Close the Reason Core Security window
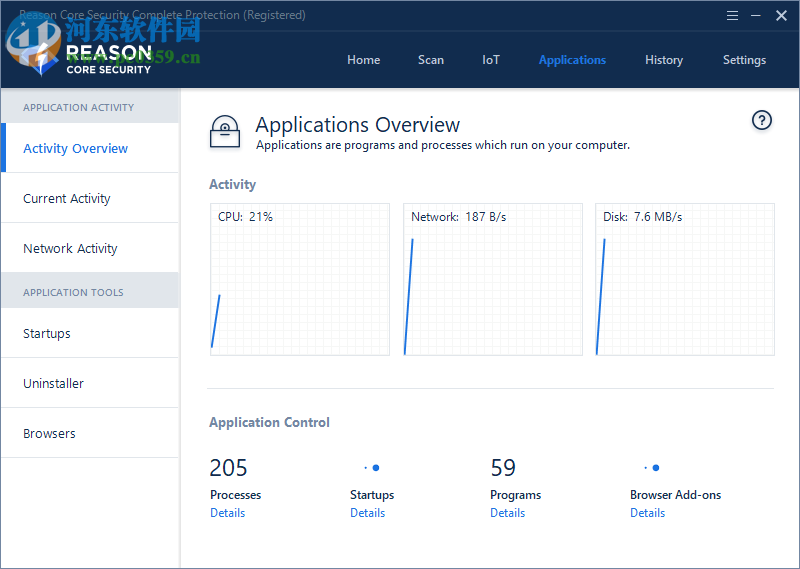The image size is (800, 569). click(781, 16)
